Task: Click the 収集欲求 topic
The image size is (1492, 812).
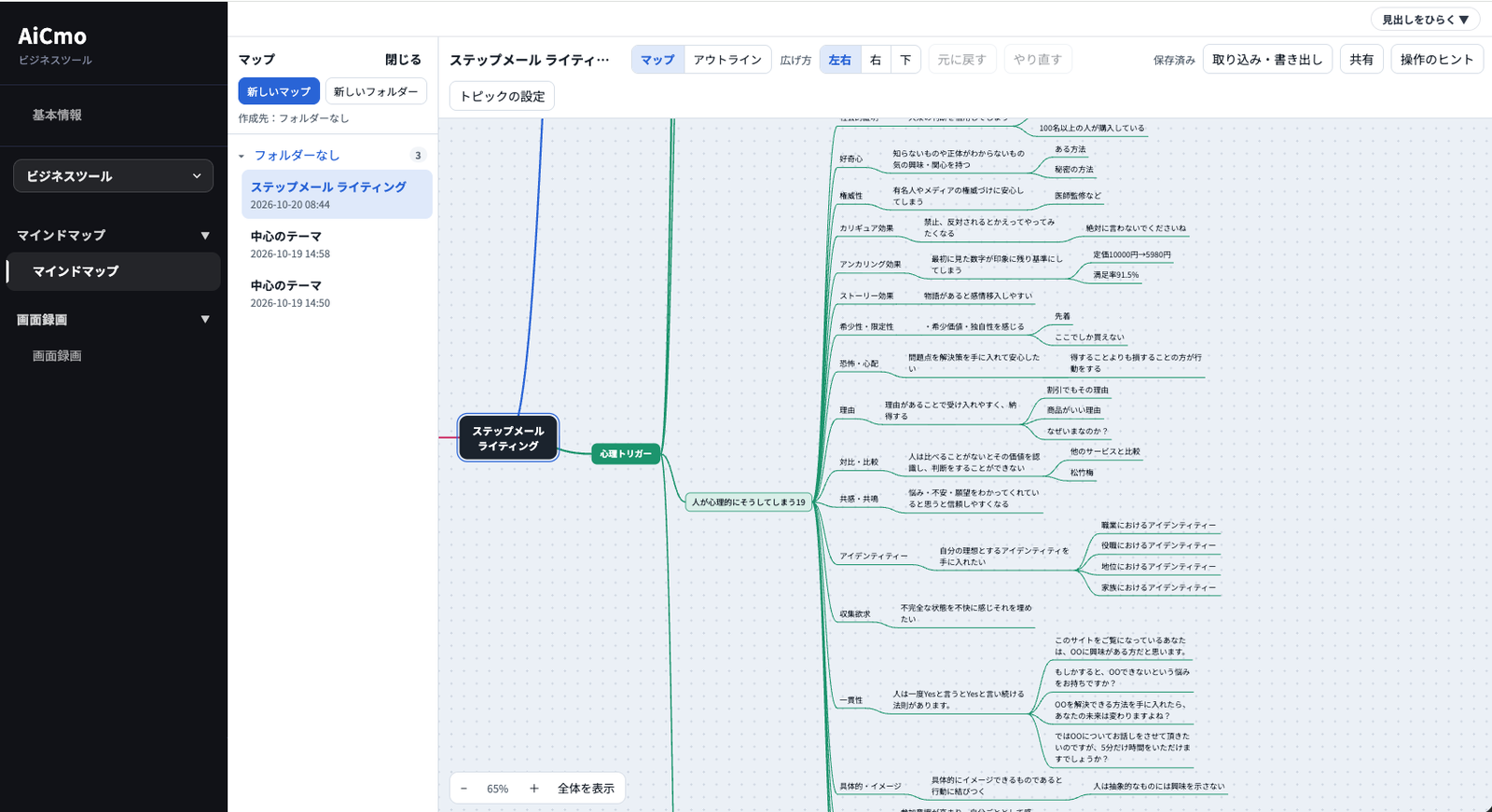Action: coord(854,614)
